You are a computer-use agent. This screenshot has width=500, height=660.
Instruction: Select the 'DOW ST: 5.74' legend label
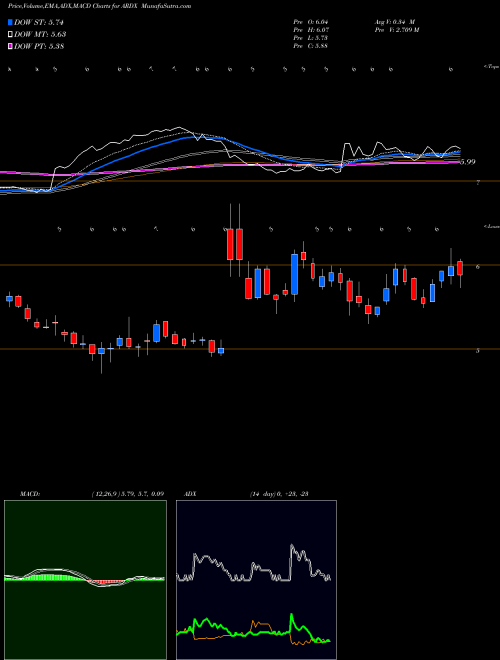point(39,23)
